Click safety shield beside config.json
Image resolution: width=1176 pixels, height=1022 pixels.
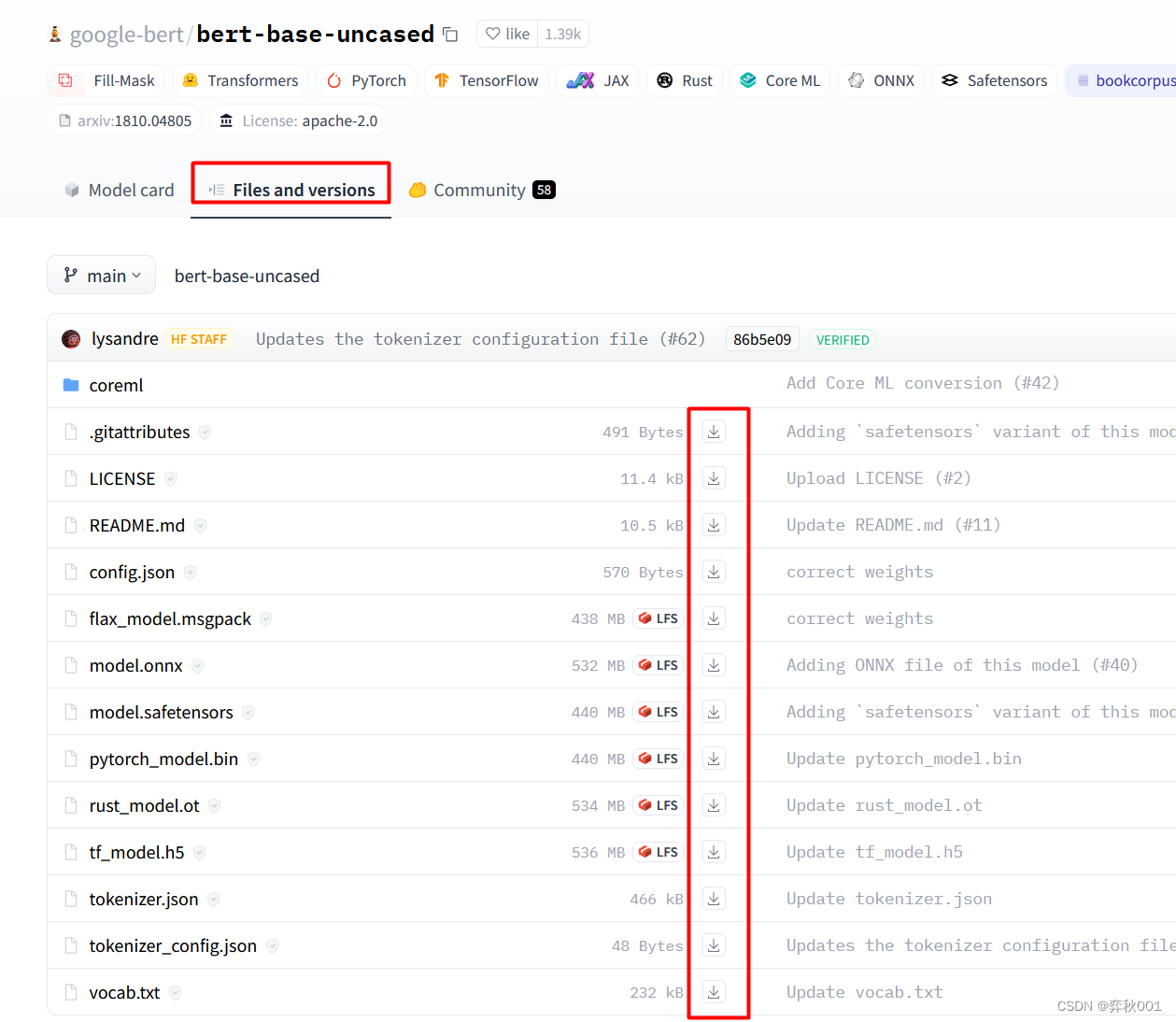[x=191, y=572]
